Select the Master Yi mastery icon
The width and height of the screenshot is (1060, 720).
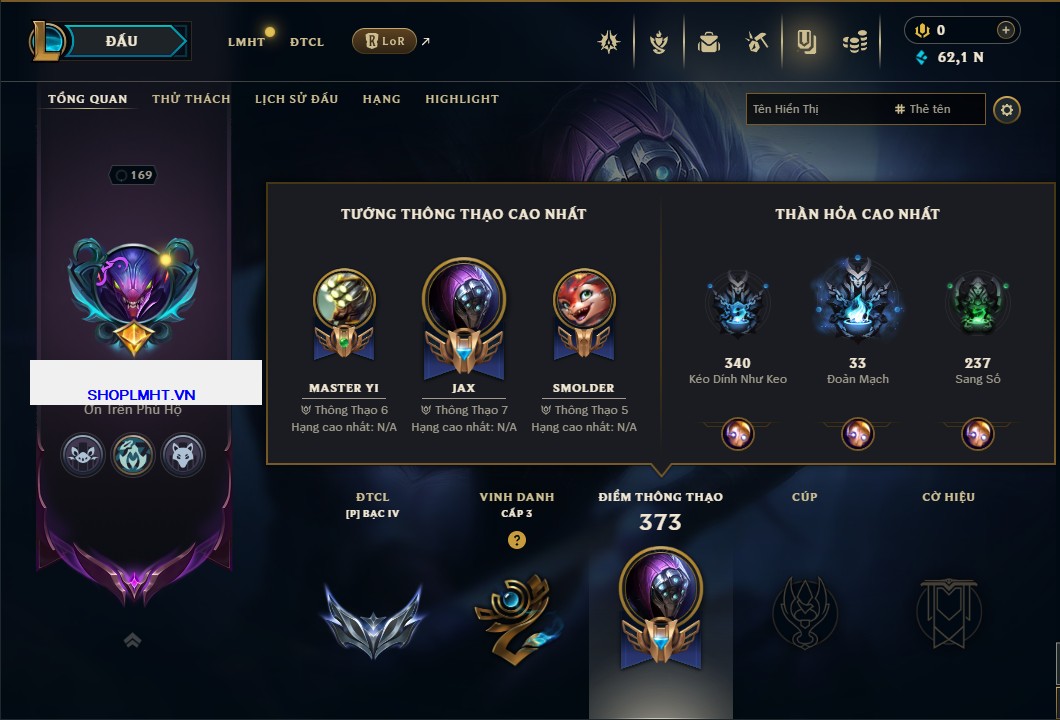point(344,314)
